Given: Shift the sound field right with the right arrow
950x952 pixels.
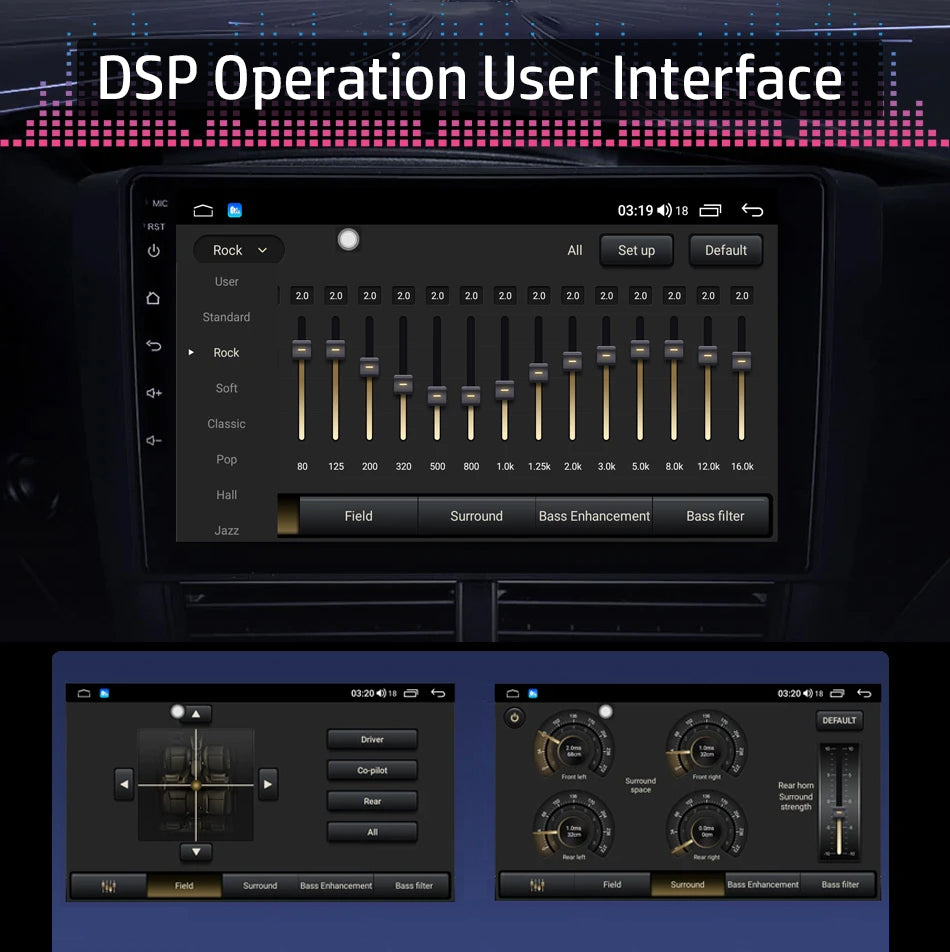Looking at the screenshot, I should [x=268, y=784].
